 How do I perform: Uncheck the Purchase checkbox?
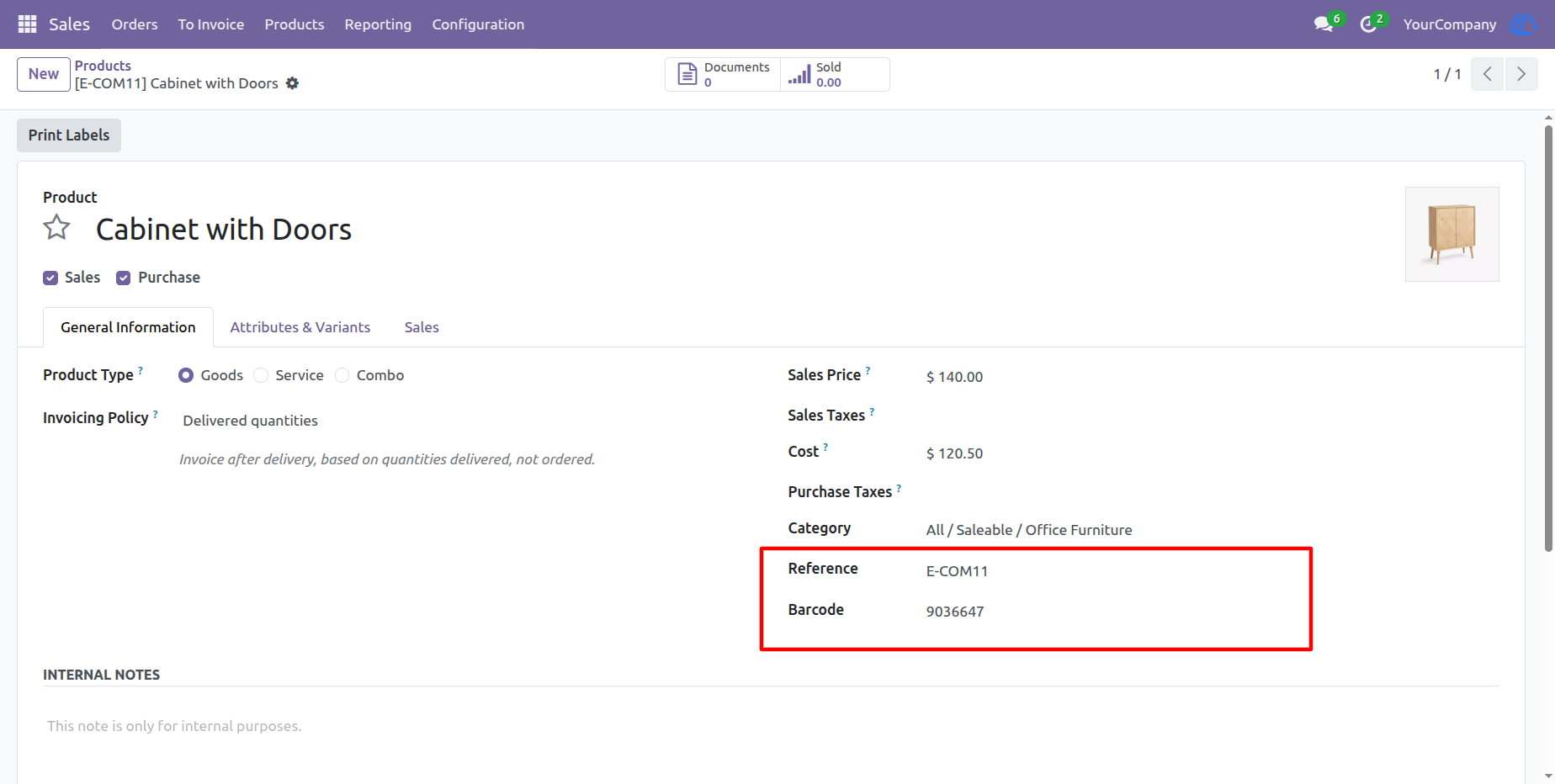[x=124, y=278]
